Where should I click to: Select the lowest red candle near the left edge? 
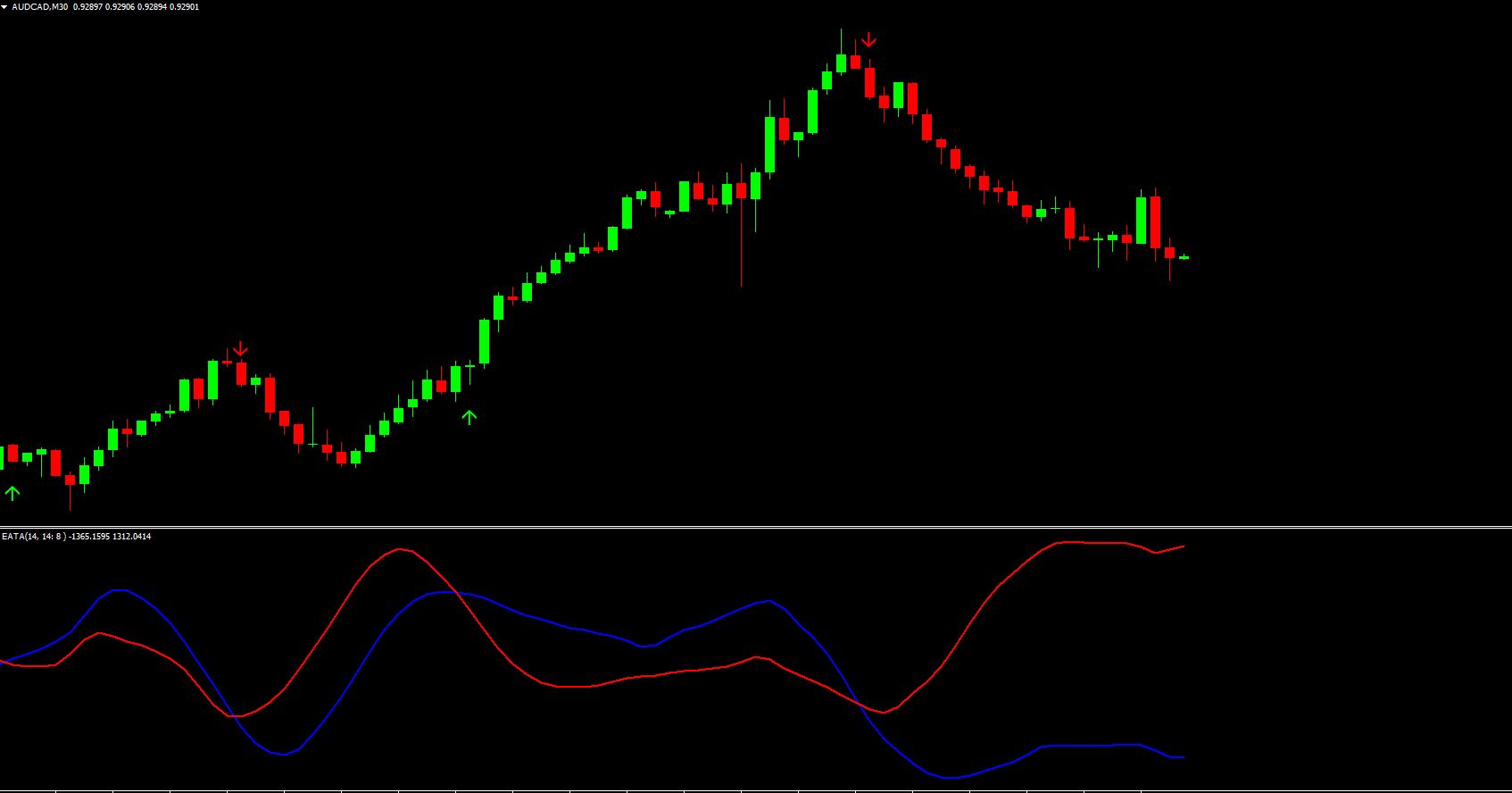click(x=70, y=480)
